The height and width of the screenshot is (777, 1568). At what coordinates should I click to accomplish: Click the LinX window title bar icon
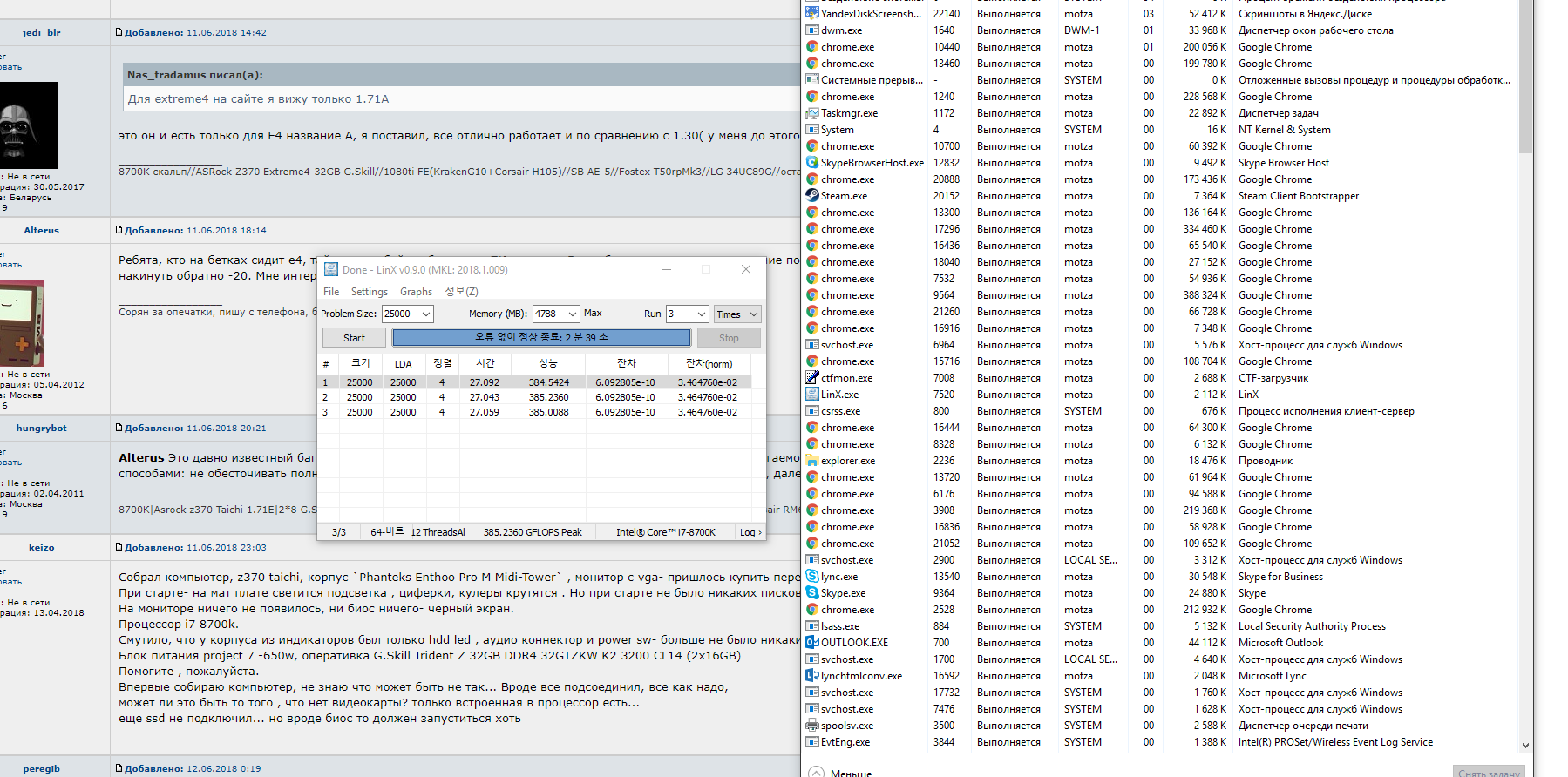[331, 270]
